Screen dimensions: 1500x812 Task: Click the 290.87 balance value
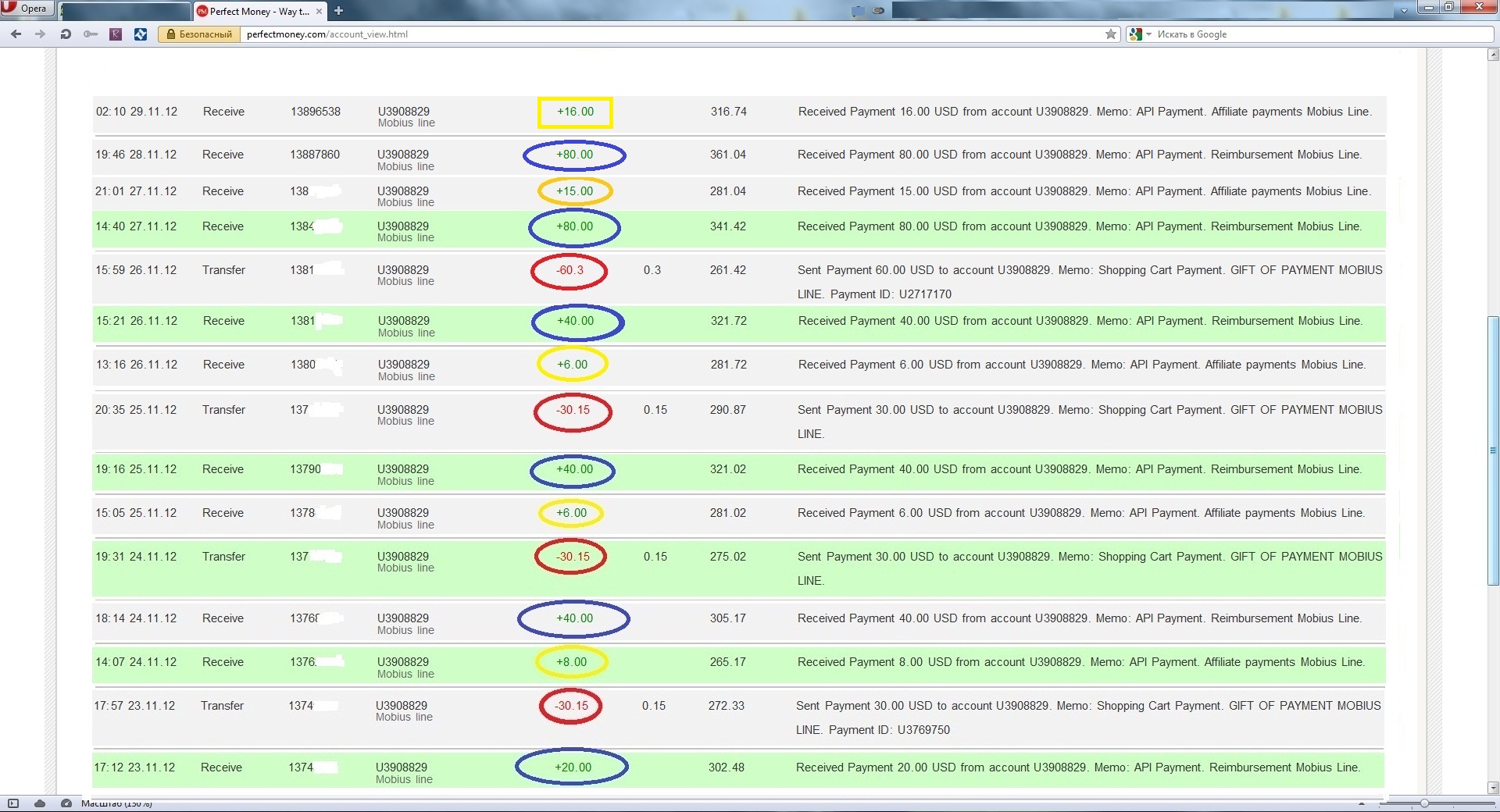tap(727, 410)
